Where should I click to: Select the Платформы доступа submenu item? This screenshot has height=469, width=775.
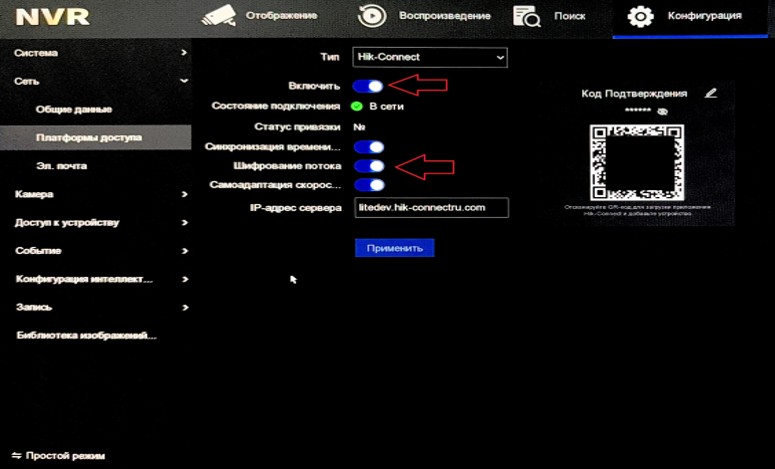tap(95, 137)
